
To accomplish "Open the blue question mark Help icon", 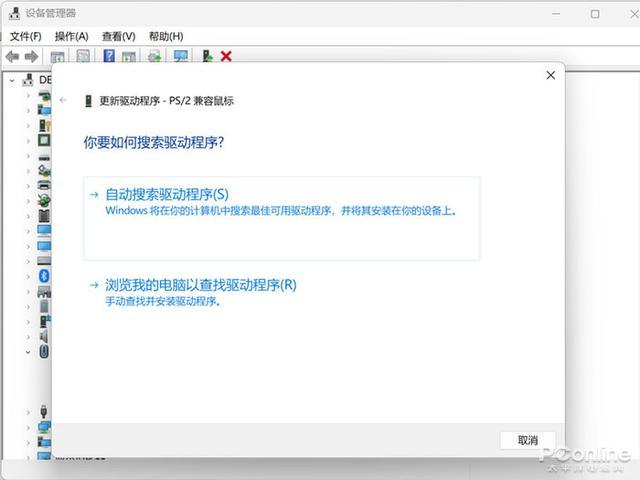I will coord(109,56).
